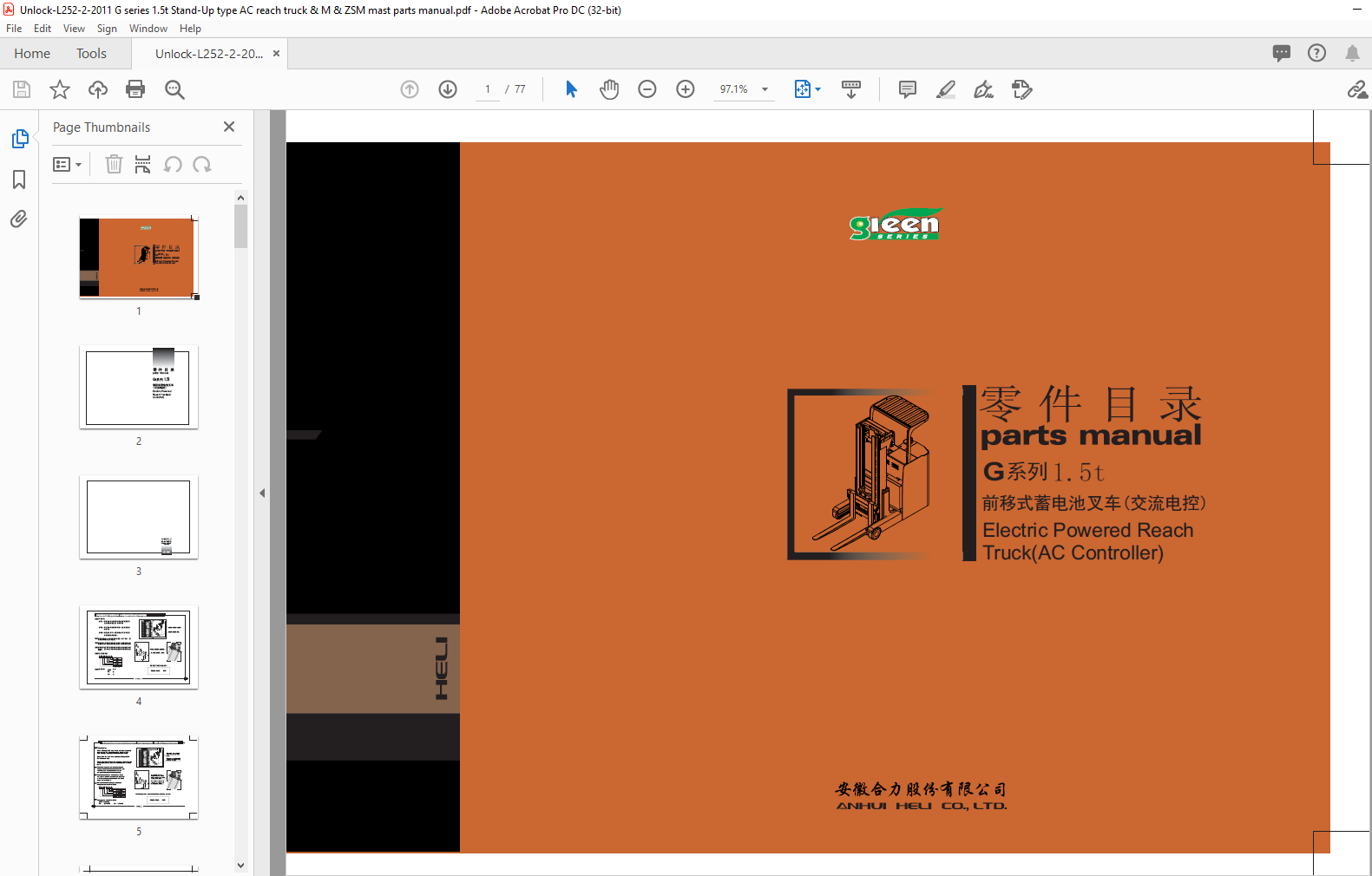Click the forklift illustration on the cover
1372x876 pixels.
[870, 474]
